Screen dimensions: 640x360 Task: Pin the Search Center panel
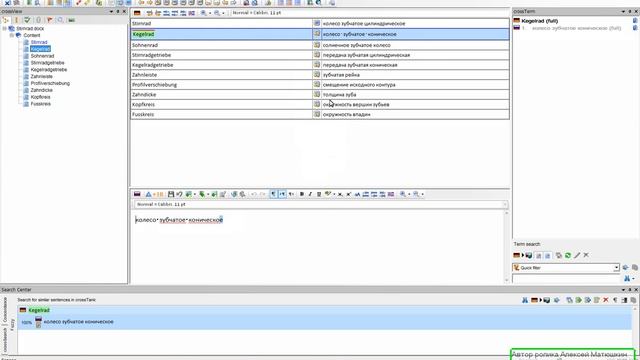point(630,289)
